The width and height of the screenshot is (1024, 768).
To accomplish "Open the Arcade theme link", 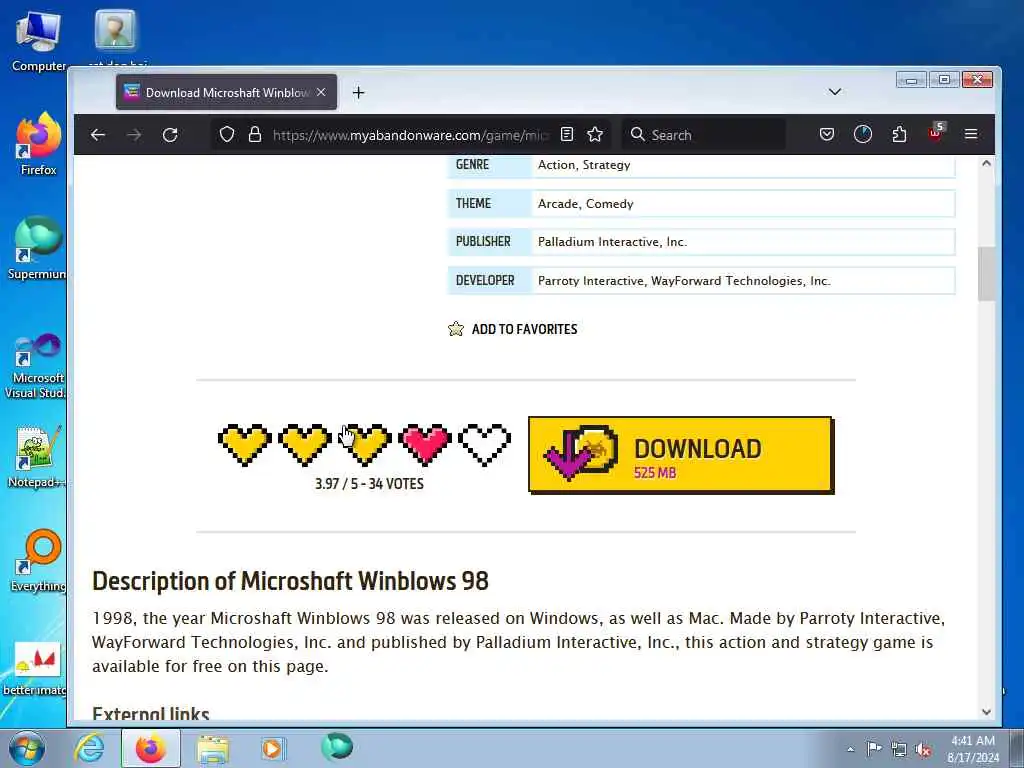I will [x=558, y=204].
